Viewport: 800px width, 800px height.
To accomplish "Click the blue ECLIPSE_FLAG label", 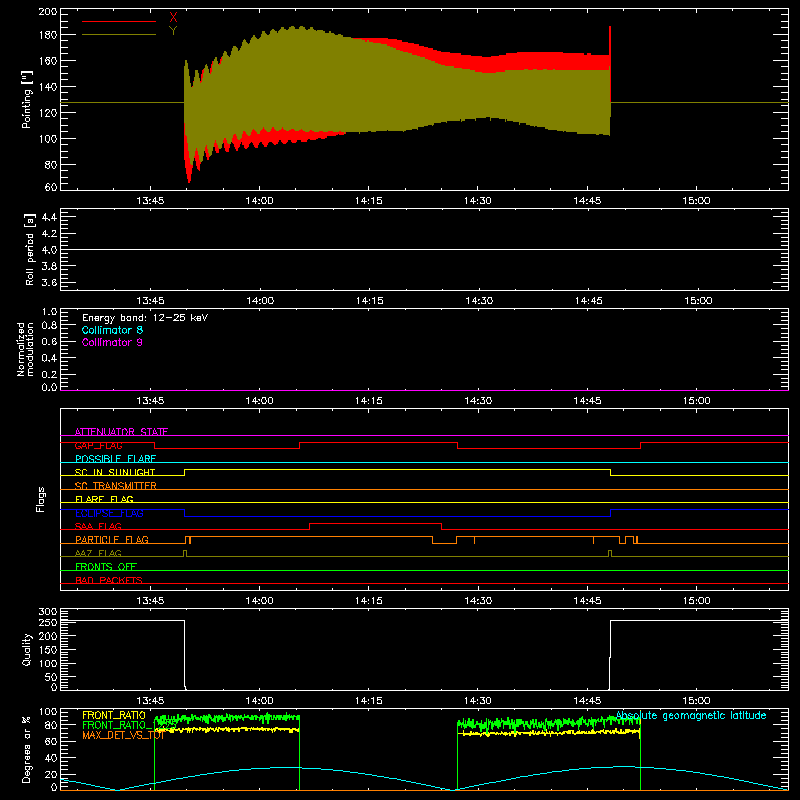I will pyautogui.click(x=109, y=513).
